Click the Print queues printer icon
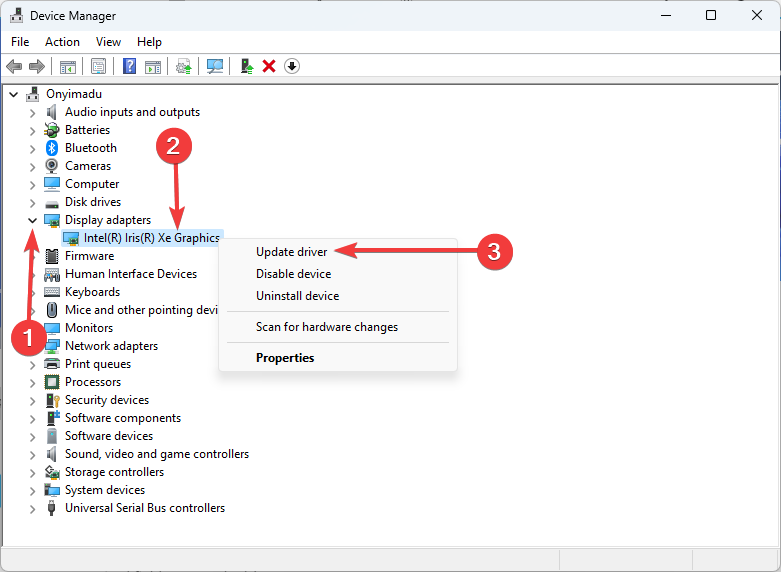The image size is (781, 572). [x=52, y=364]
